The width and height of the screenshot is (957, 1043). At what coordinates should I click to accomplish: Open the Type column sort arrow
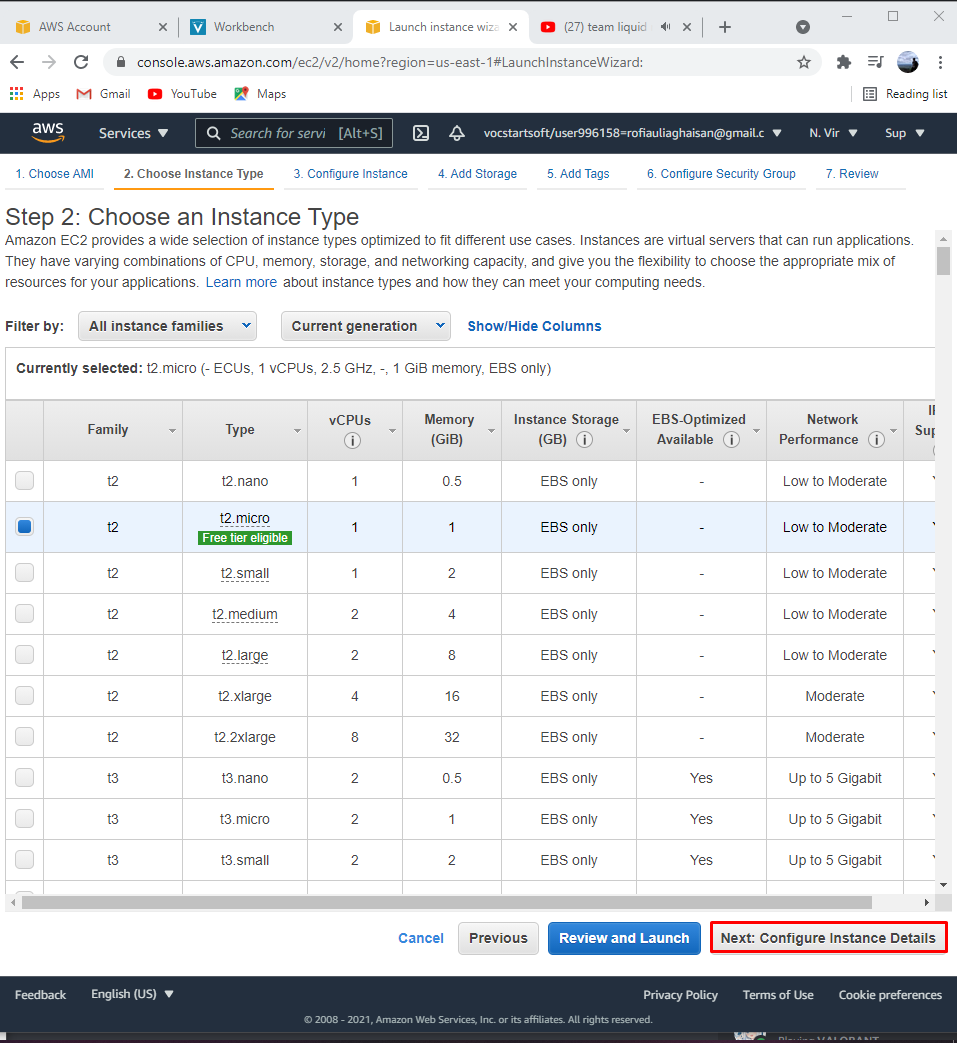coord(297,431)
